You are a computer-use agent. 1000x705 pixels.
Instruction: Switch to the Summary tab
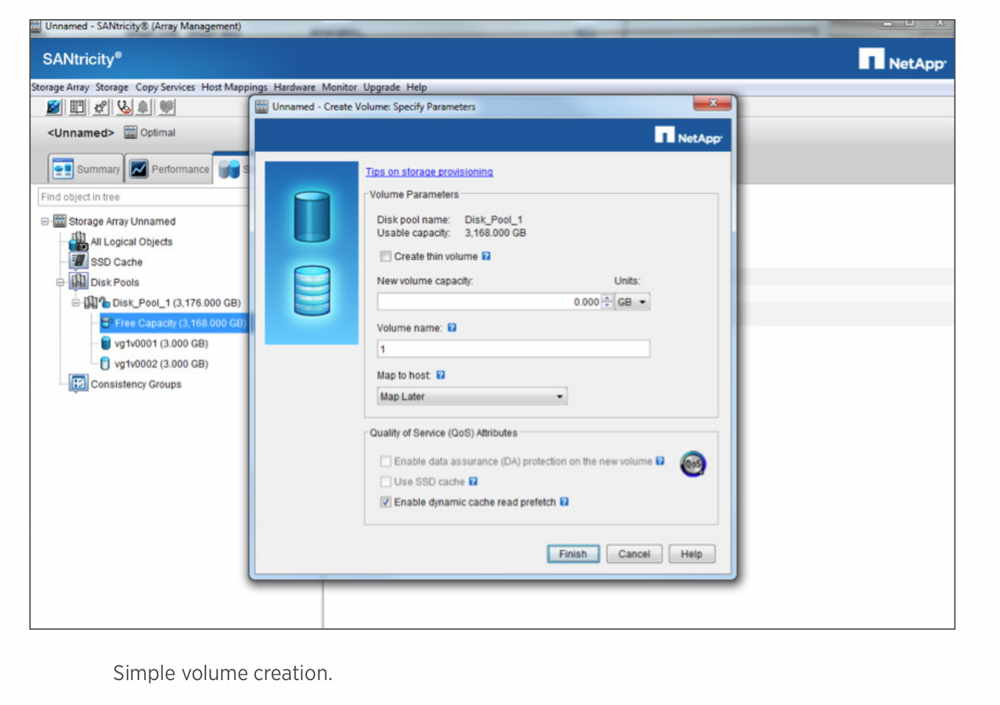pos(86,169)
